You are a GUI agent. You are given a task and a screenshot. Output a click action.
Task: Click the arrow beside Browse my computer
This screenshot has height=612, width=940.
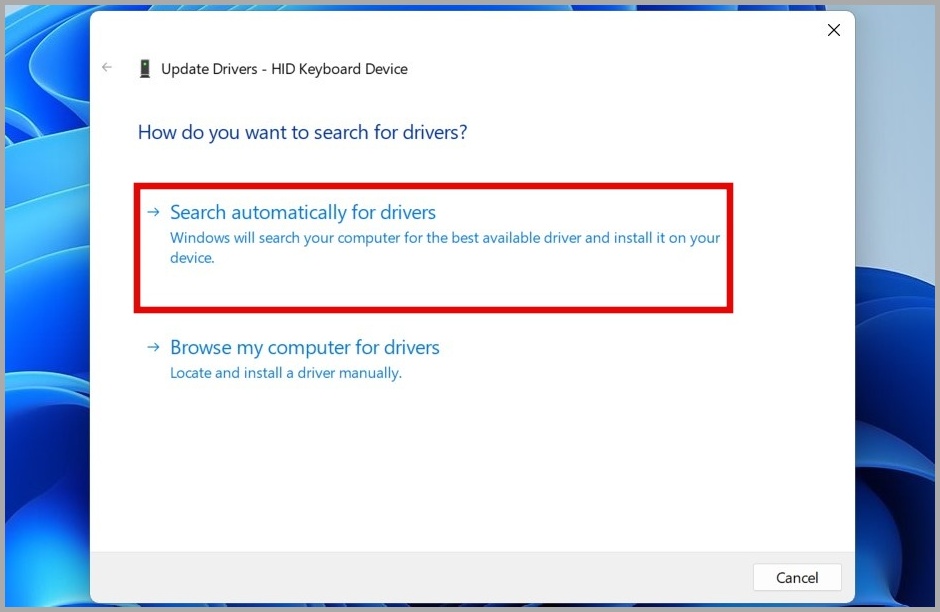tap(153, 347)
